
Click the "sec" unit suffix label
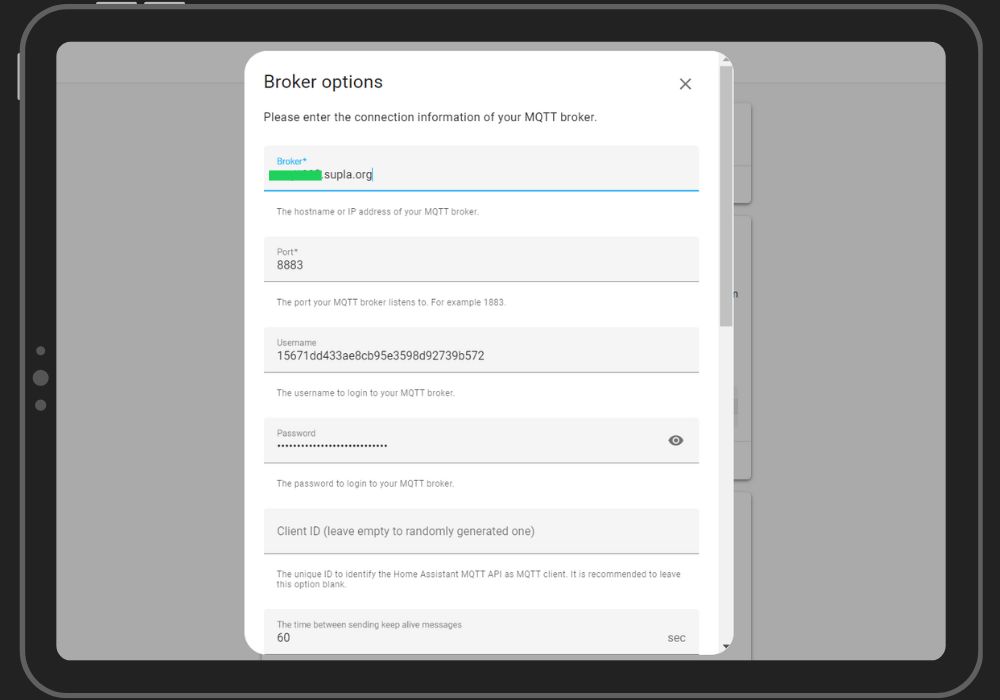(676, 638)
